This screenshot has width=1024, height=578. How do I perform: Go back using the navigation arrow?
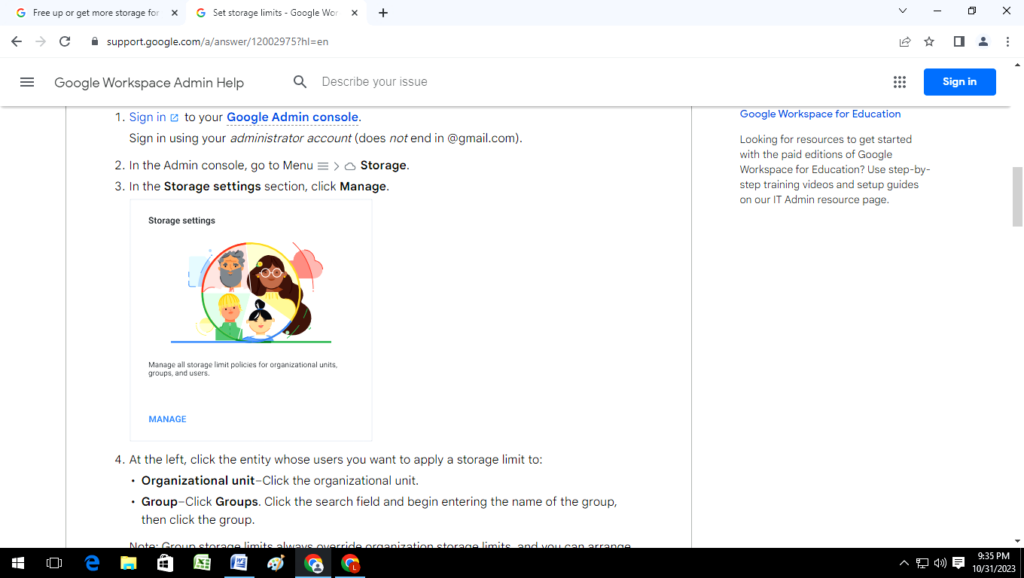[x=15, y=42]
